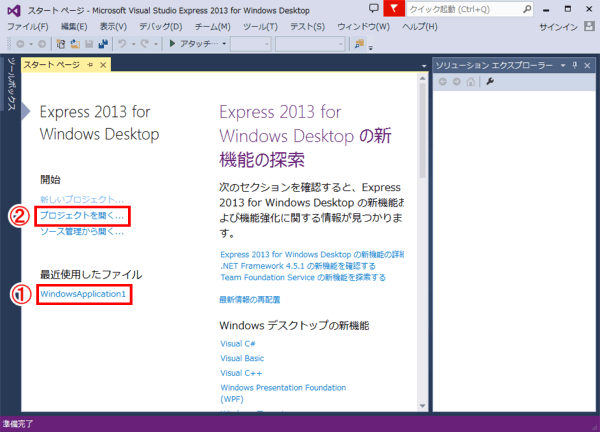Close the Solution Explorer panel
Screen dimensions: 600x432
(588, 65)
